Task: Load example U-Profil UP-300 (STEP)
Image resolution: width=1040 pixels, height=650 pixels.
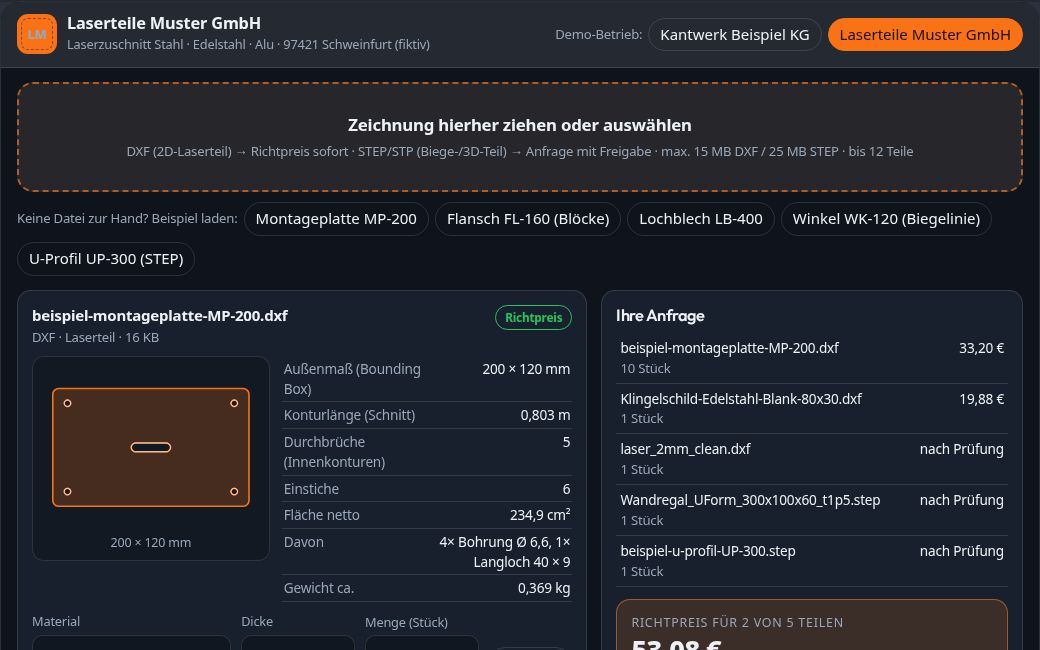Action: (x=106, y=259)
